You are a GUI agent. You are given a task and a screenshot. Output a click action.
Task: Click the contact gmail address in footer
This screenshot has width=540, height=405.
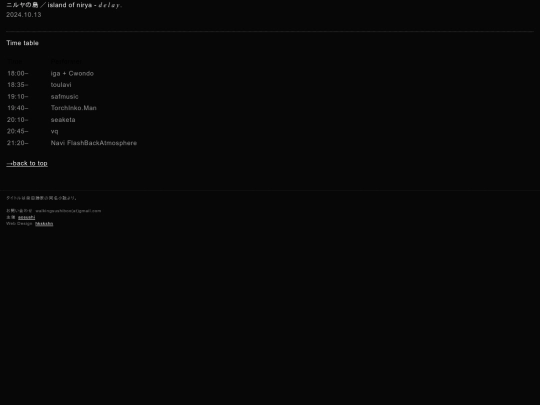(68, 211)
